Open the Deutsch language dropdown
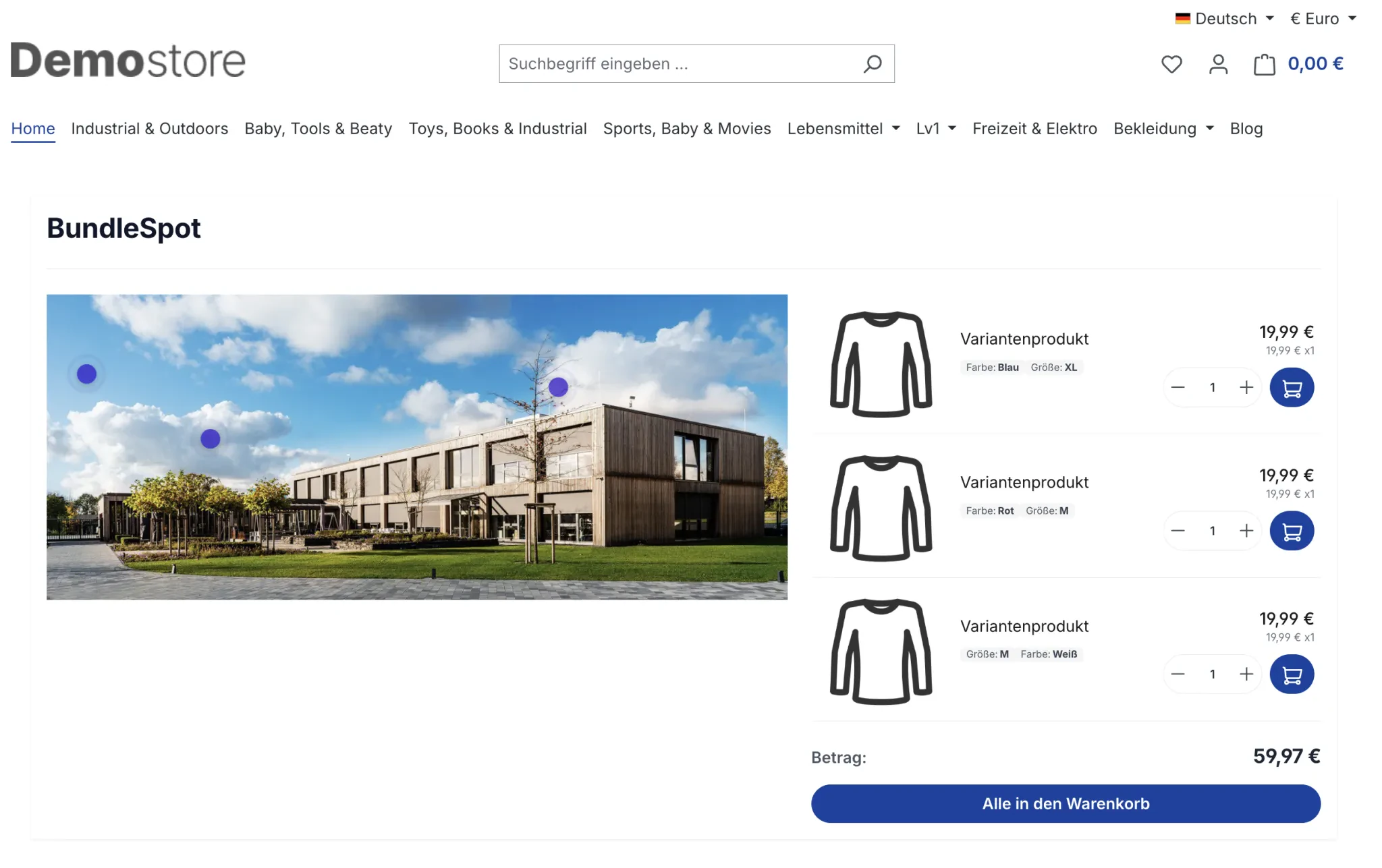1382x868 pixels. click(x=1224, y=19)
